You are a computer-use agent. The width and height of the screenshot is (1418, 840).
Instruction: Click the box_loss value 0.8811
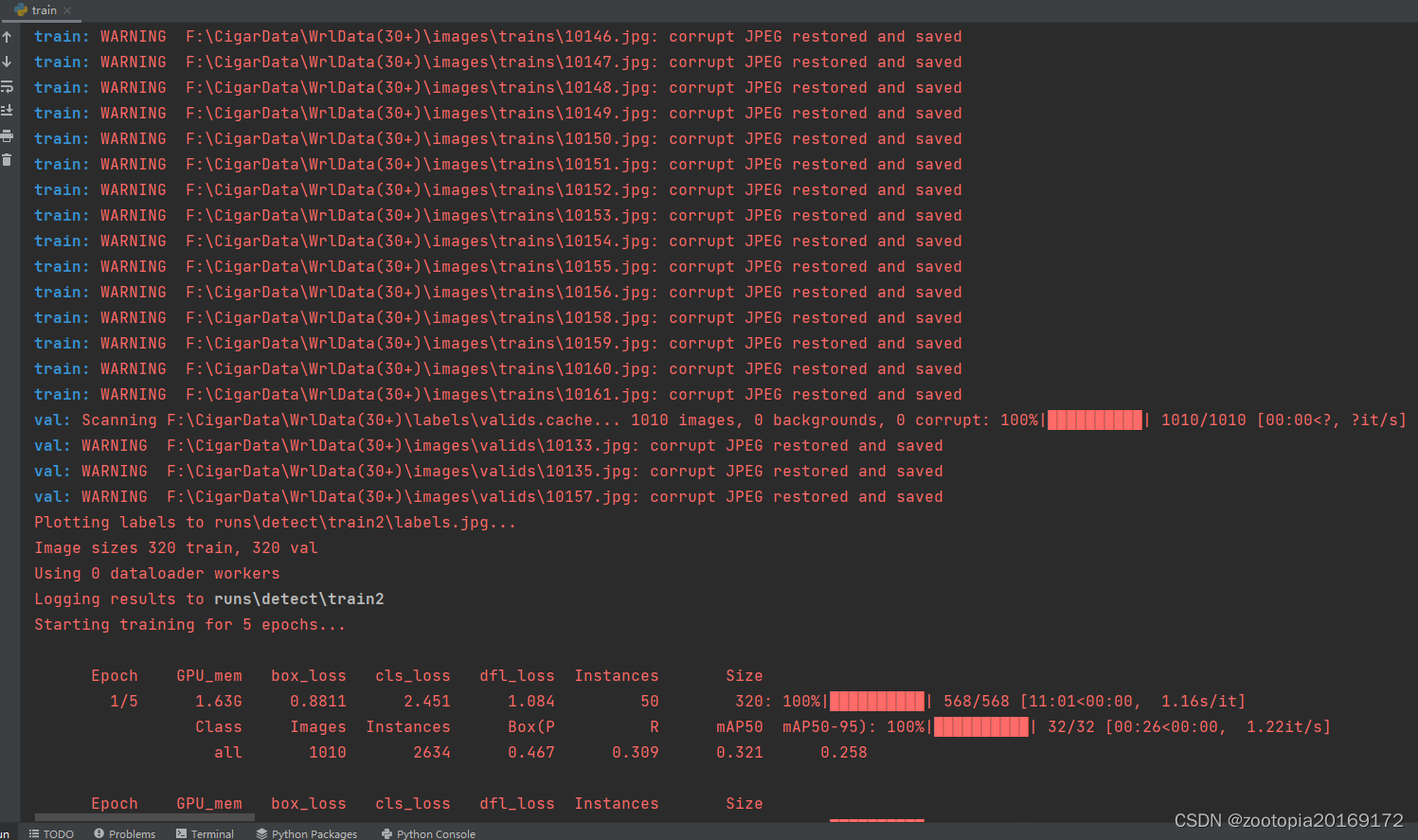pos(318,702)
